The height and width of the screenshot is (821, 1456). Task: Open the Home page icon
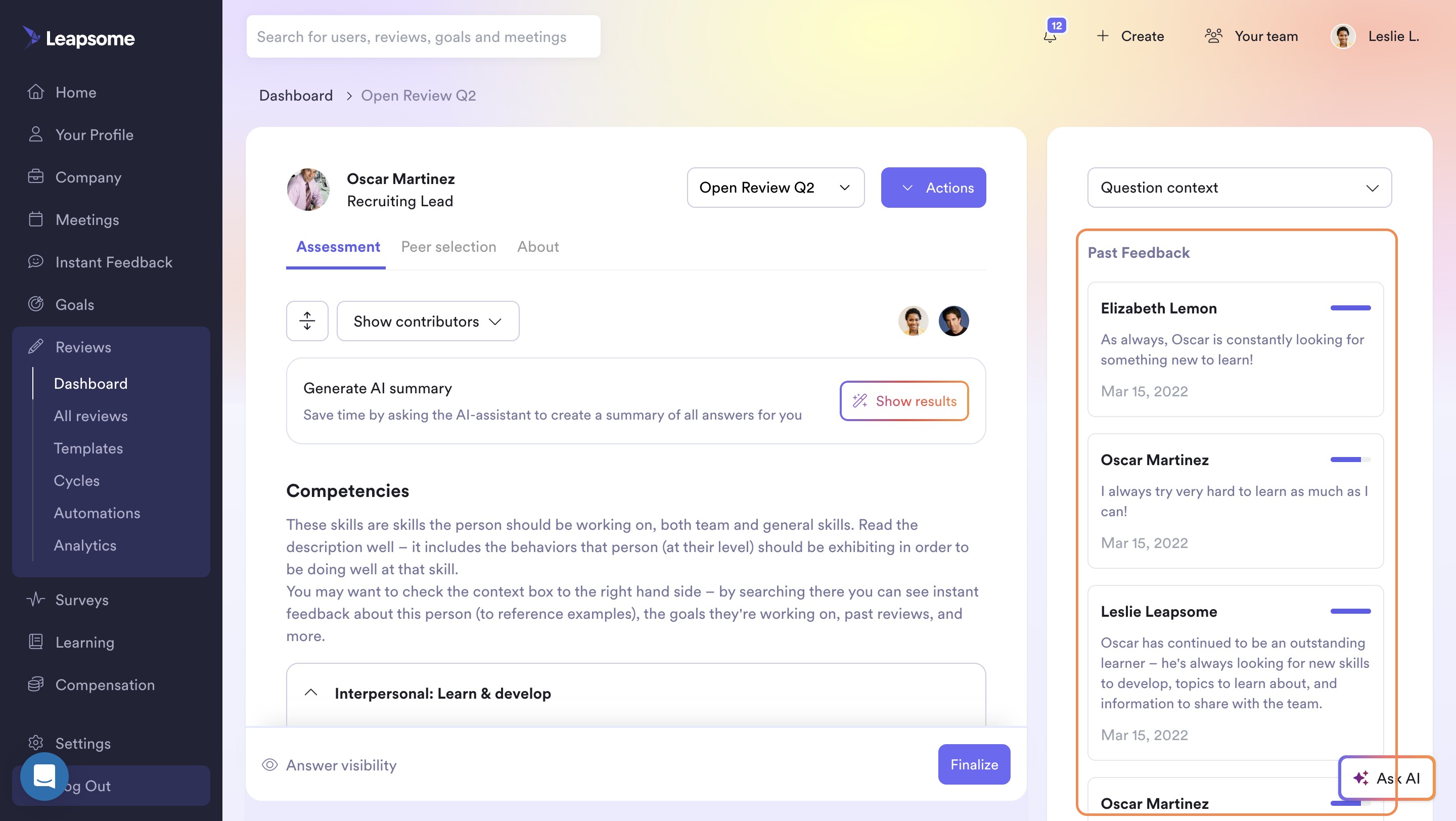point(35,92)
